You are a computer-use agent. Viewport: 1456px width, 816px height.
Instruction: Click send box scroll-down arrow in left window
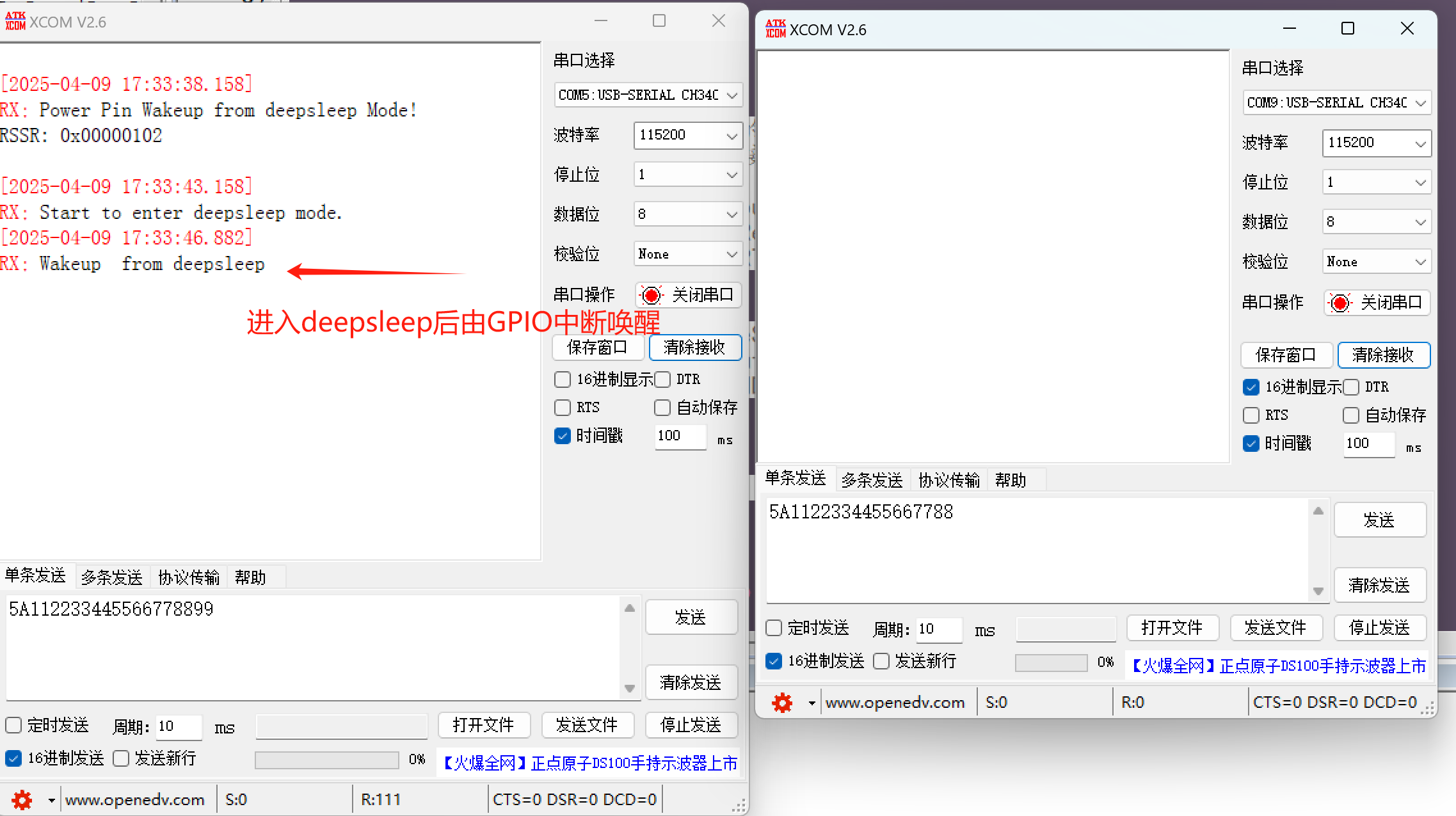click(x=630, y=689)
